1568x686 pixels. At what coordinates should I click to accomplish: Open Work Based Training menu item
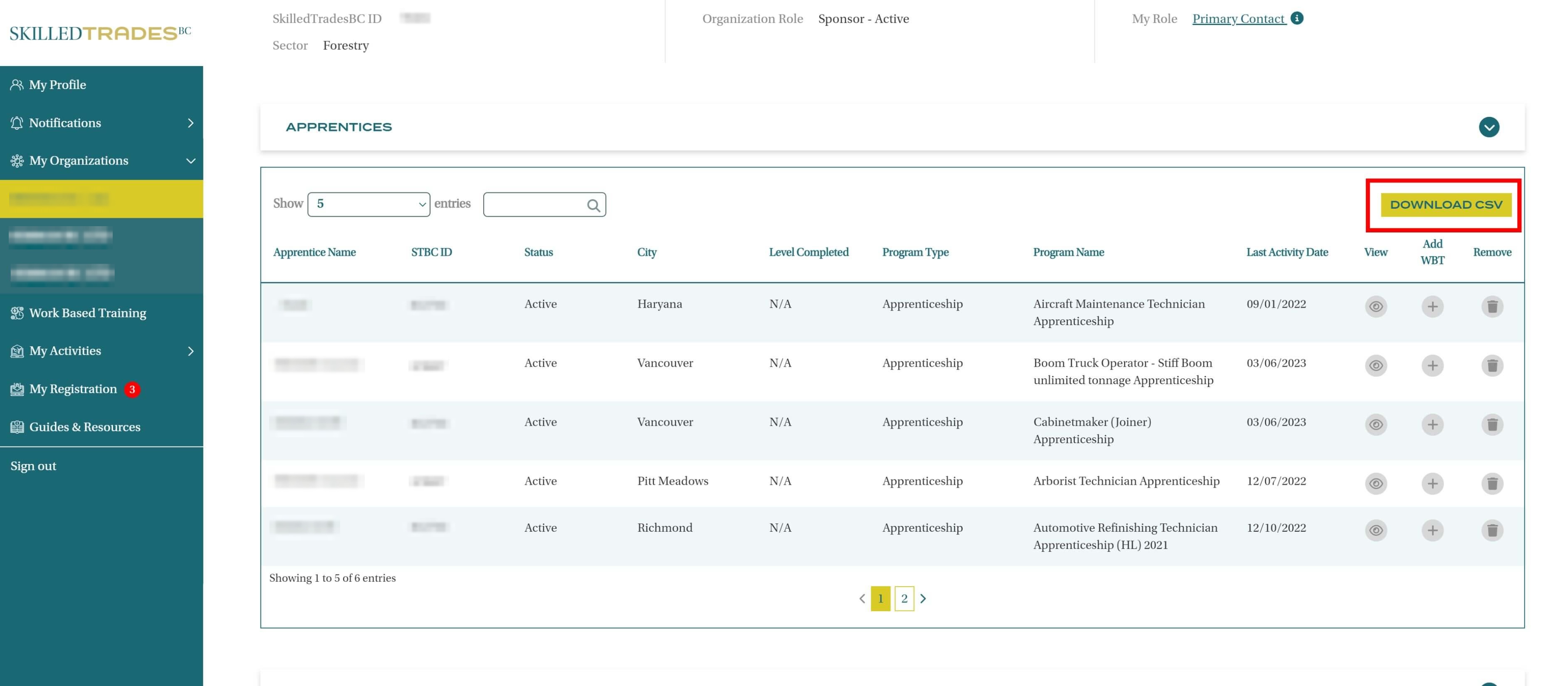coord(88,313)
